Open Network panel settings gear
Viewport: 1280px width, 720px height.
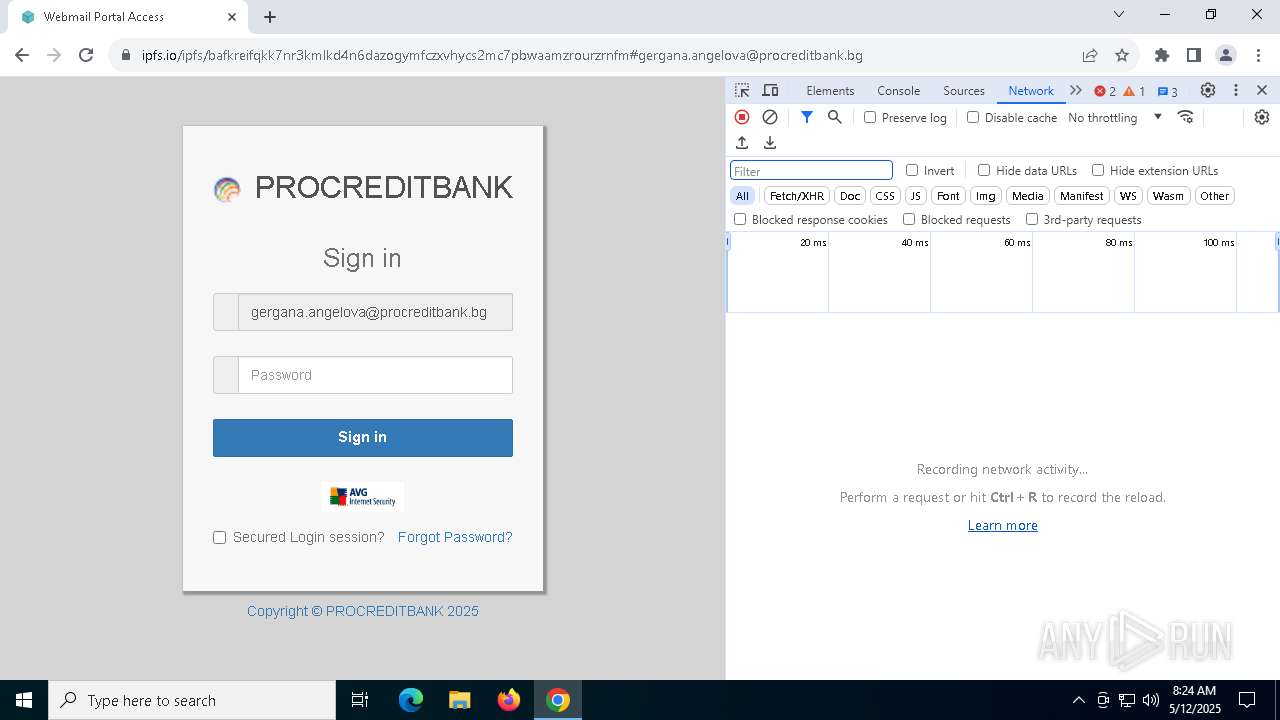click(1262, 117)
